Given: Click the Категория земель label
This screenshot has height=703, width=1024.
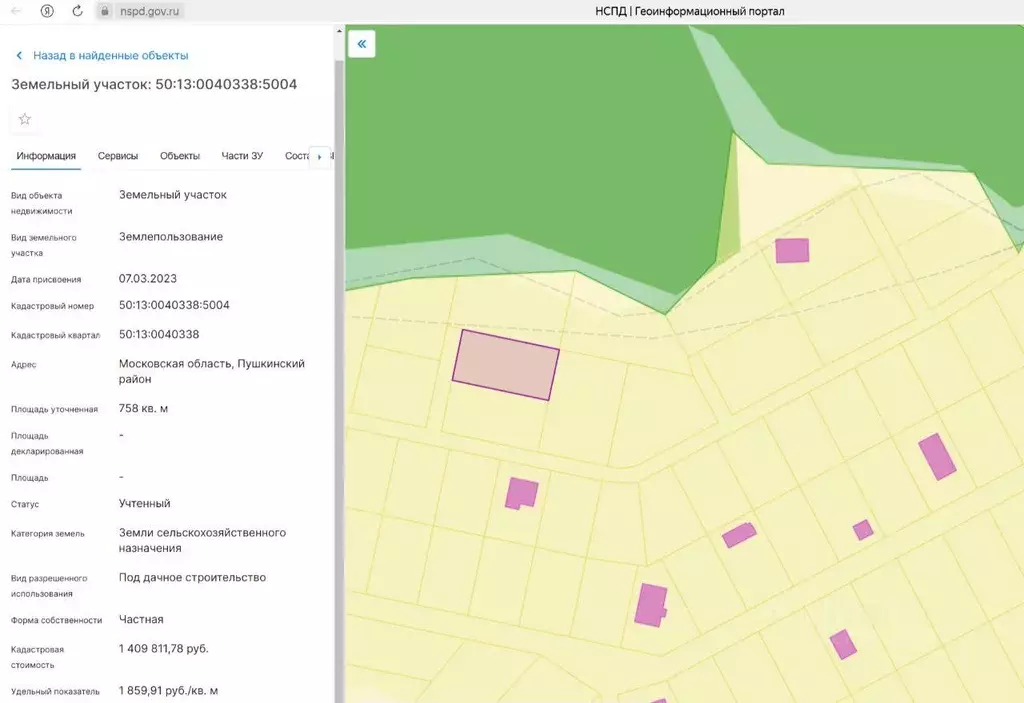Looking at the screenshot, I should click(48, 534).
